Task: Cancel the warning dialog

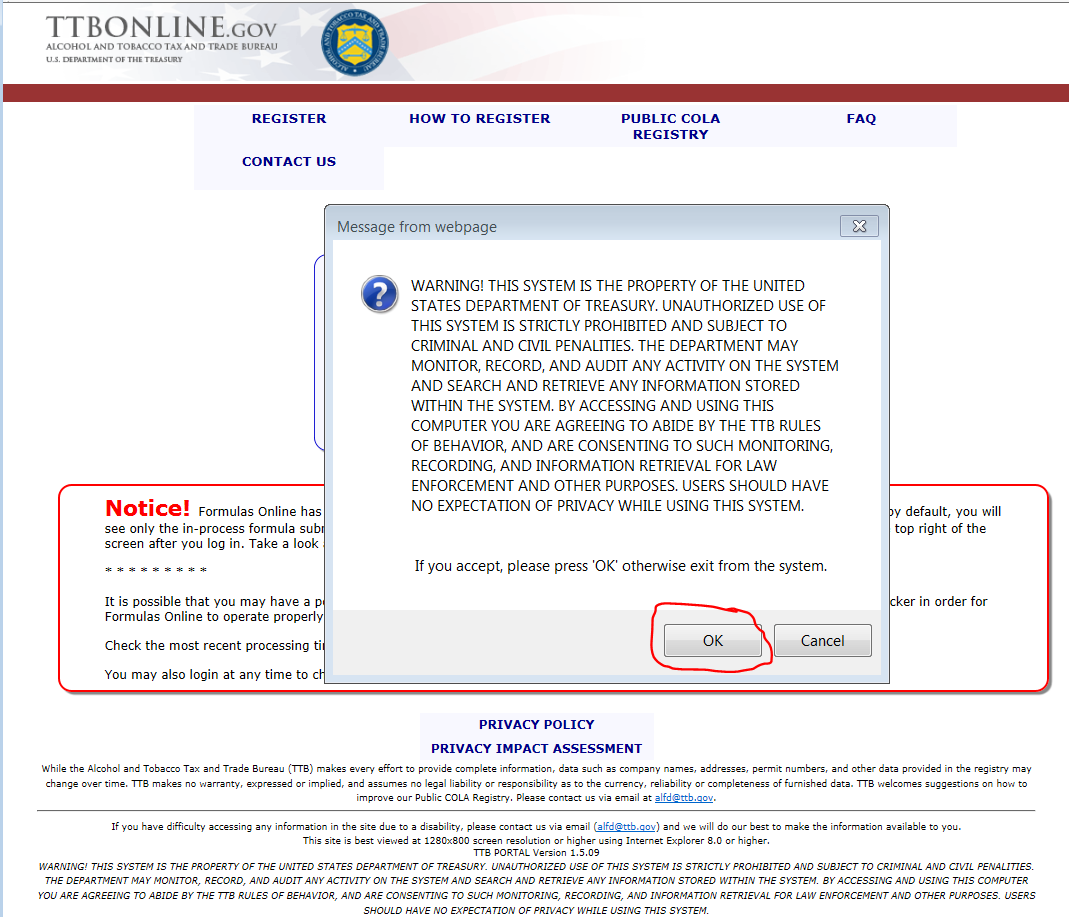Action: click(x=822, y=640)
